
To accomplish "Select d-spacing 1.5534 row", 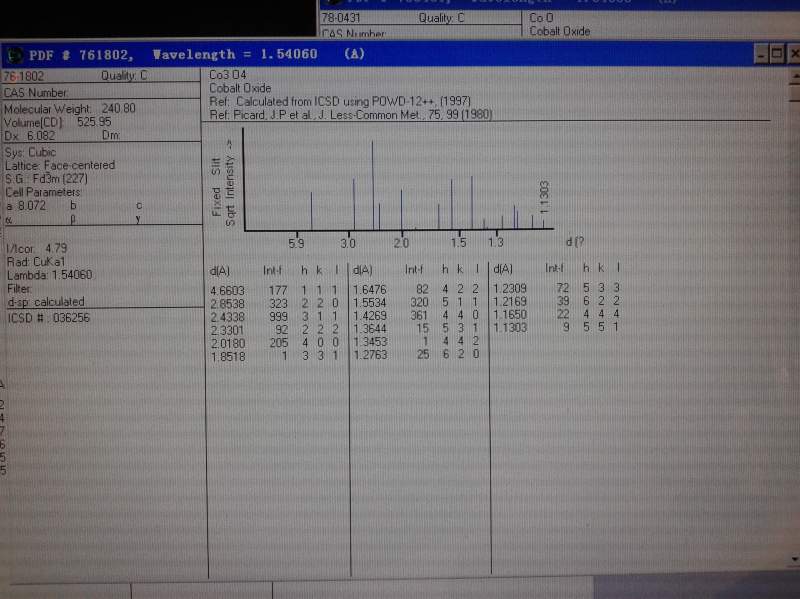I will click(417, 303).
